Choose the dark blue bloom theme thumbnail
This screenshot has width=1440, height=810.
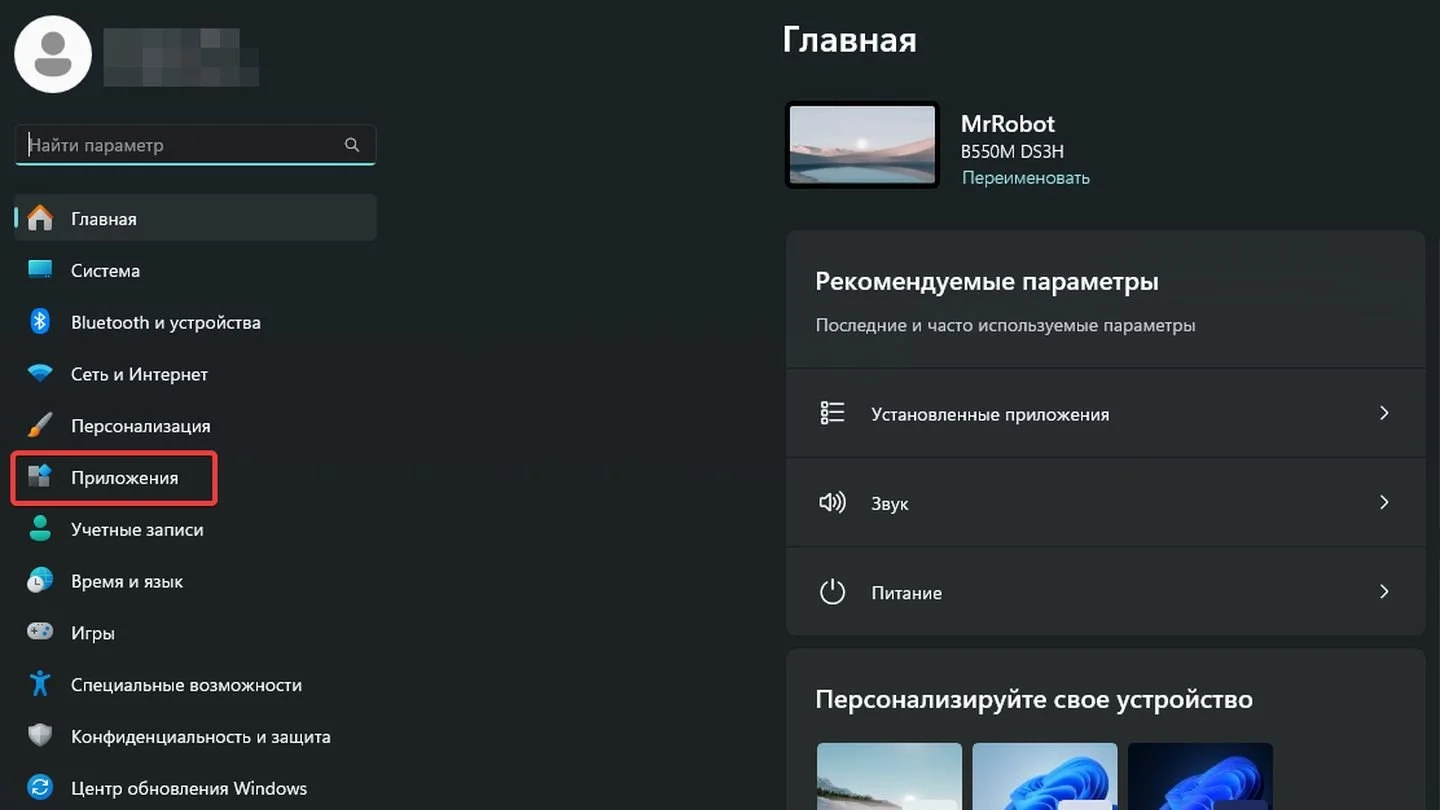(1200, 776)
